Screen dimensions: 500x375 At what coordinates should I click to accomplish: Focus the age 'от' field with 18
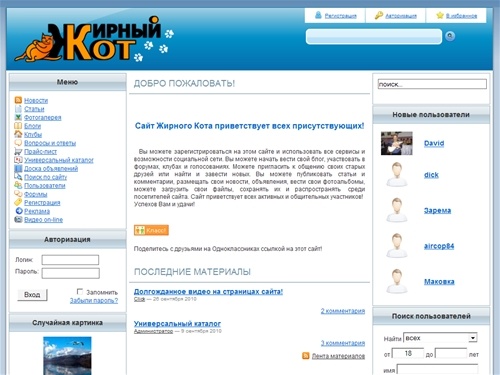[x=408, y=353]
